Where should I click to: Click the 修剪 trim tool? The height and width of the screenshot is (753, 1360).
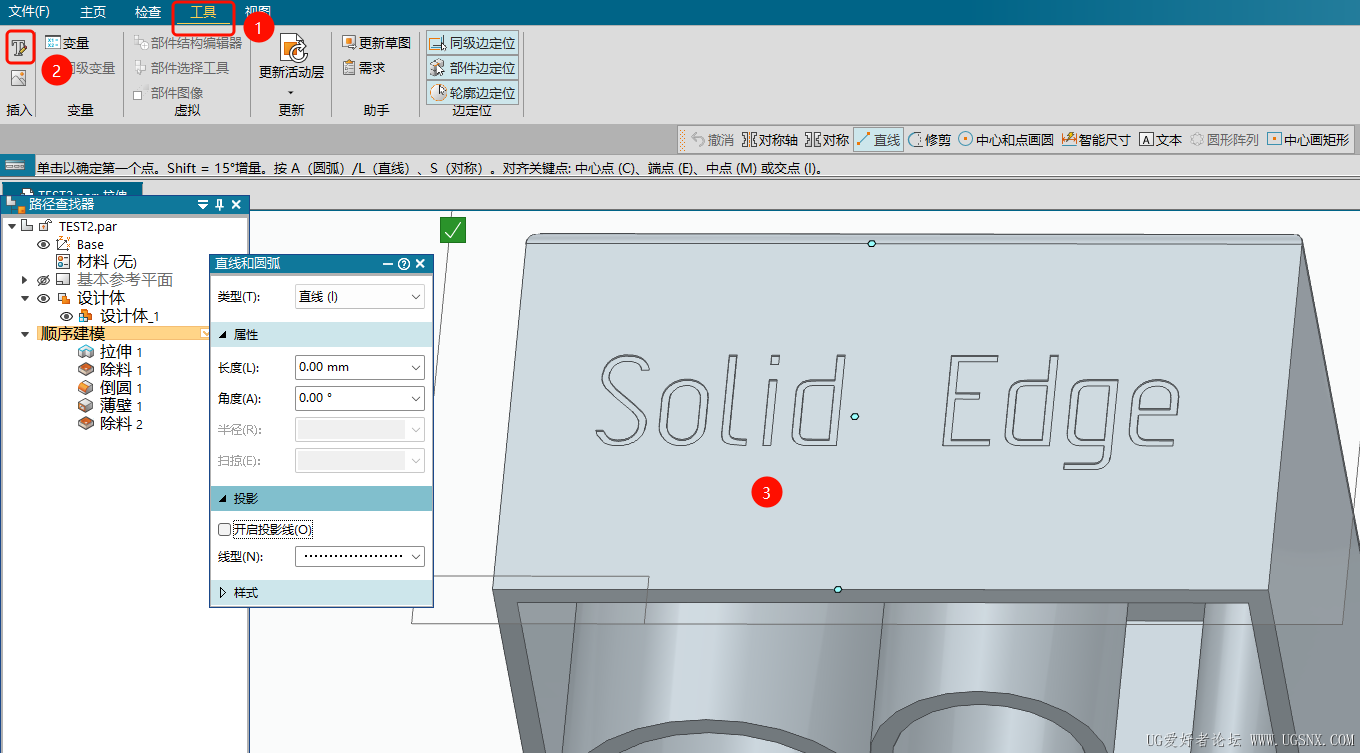929,140
